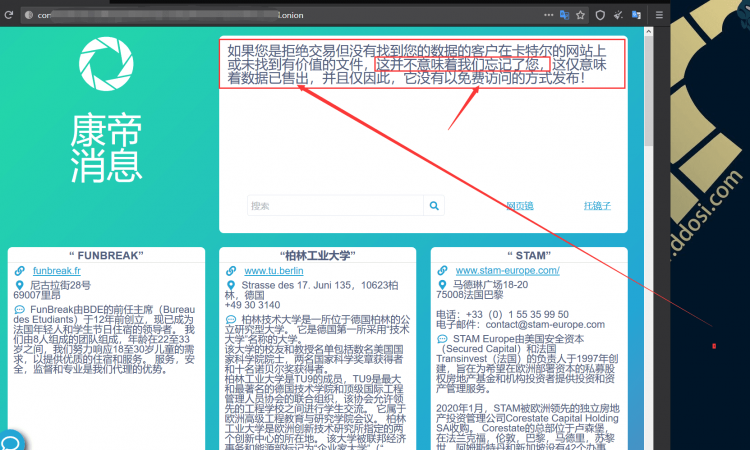Click location pin in FUNBREAK card
This screenshot has height=450, width=750.
coord(20,285)
